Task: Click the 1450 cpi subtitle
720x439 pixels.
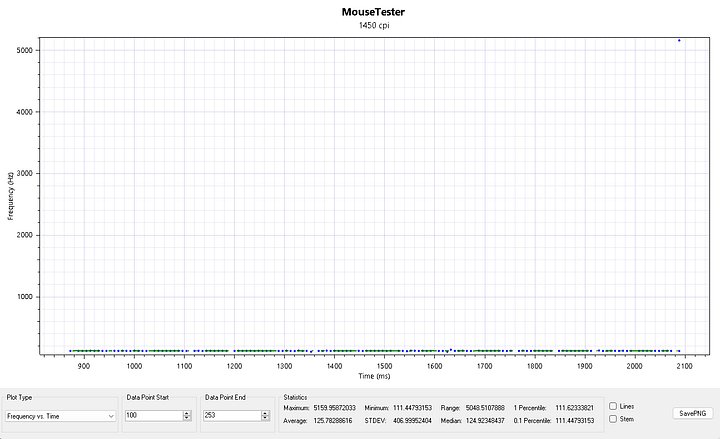Action: (374, 25)
